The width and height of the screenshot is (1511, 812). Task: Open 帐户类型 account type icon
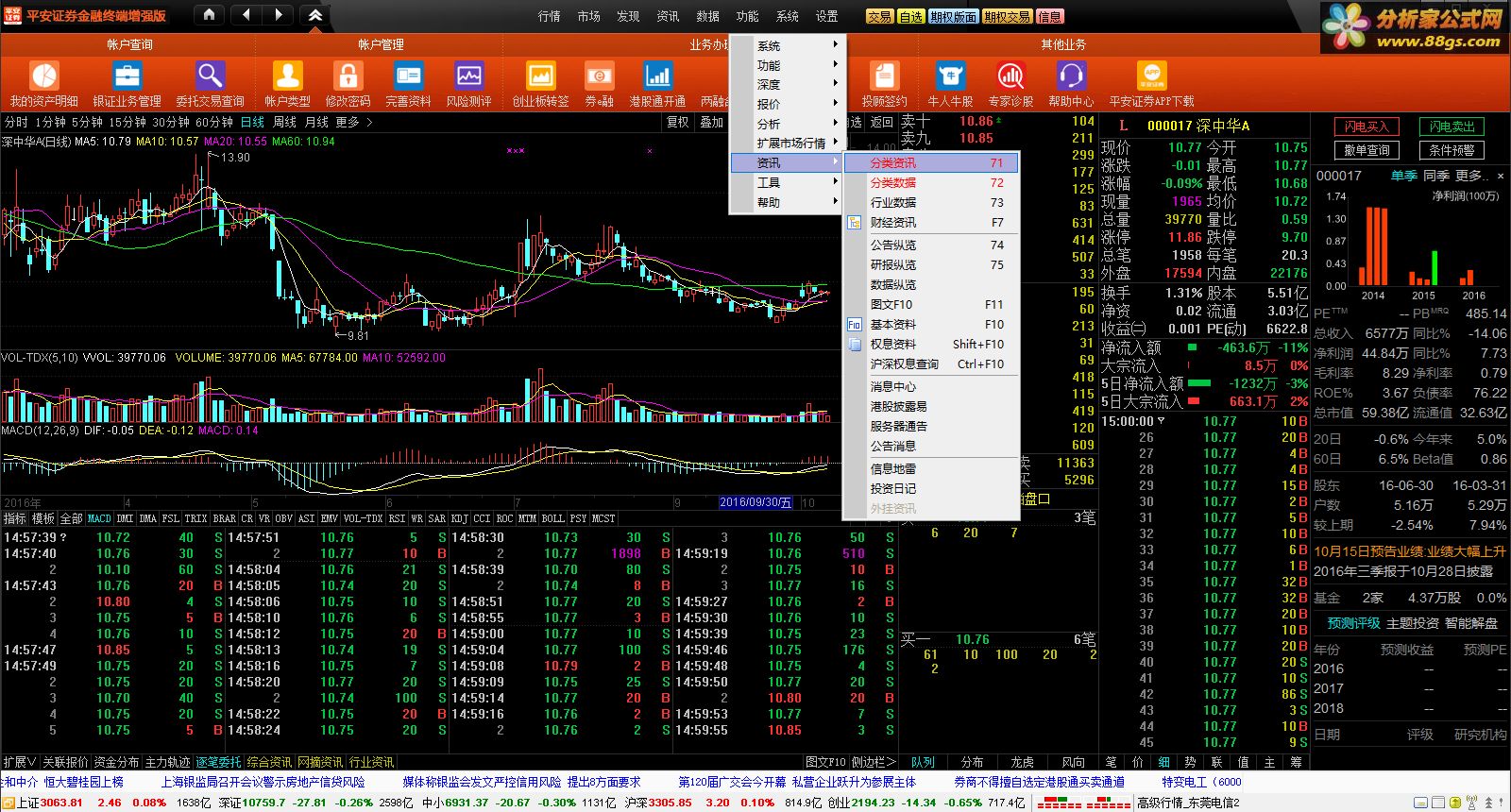pos(287,76)
